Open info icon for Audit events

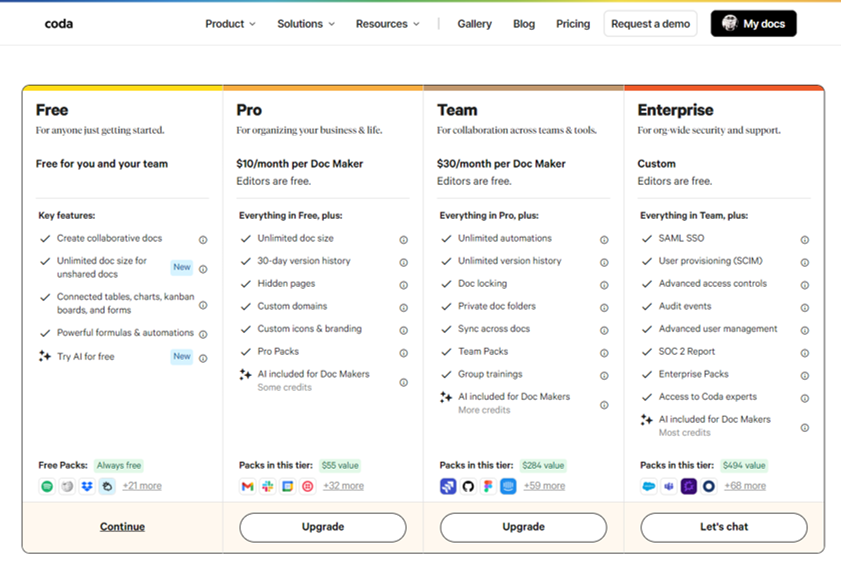click(x=805, y=307)
